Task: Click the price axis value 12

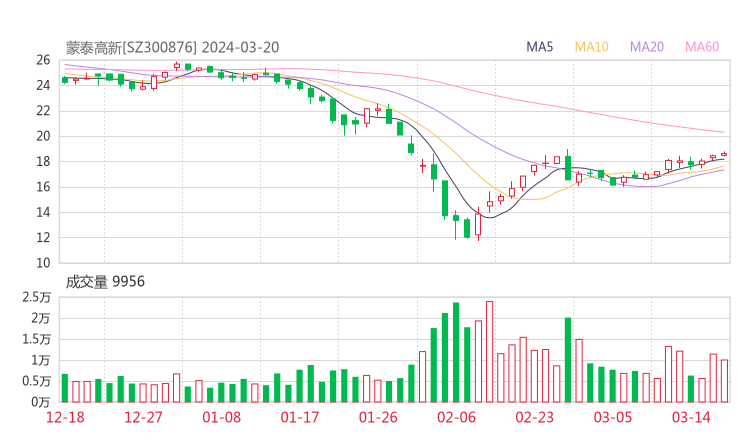Action: tap(43, 237)
